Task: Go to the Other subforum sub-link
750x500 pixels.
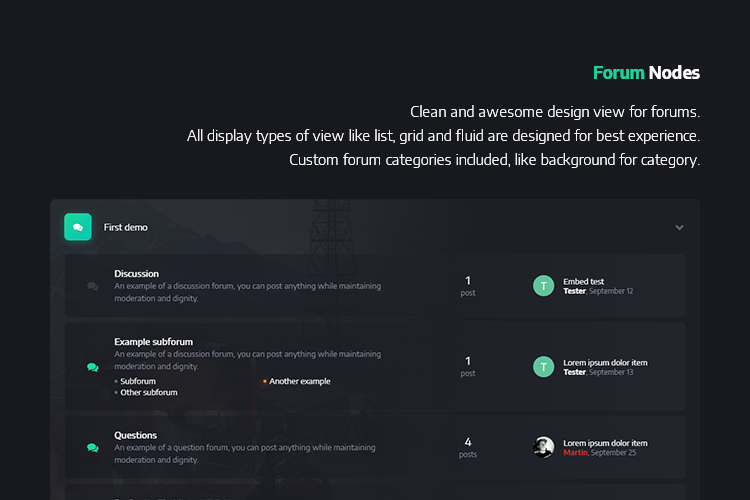Action: click(x=149, y=392)
